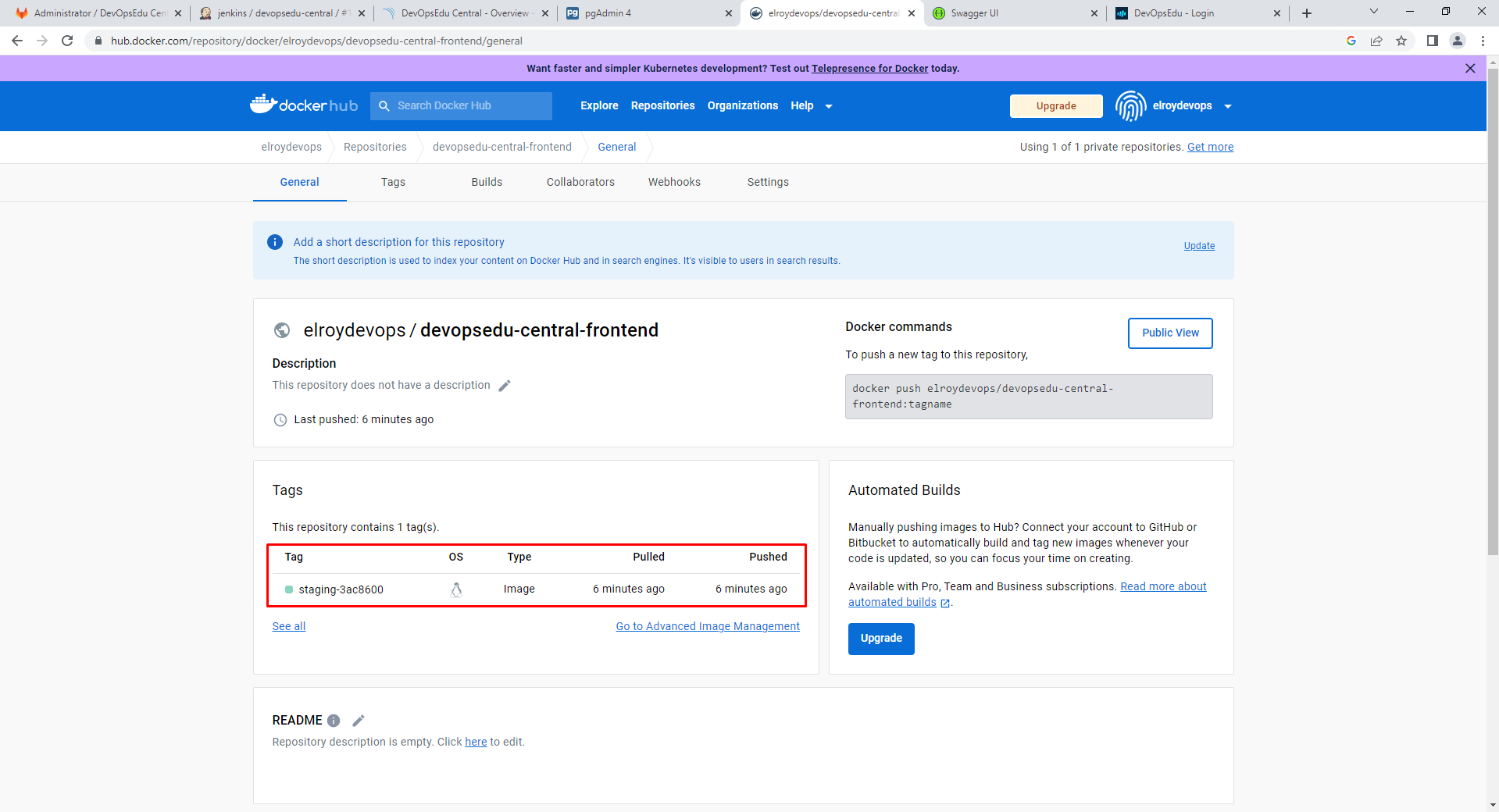Click the browser forward arrow
Viewport: 1499px width, 812px height.
(42, 41)
